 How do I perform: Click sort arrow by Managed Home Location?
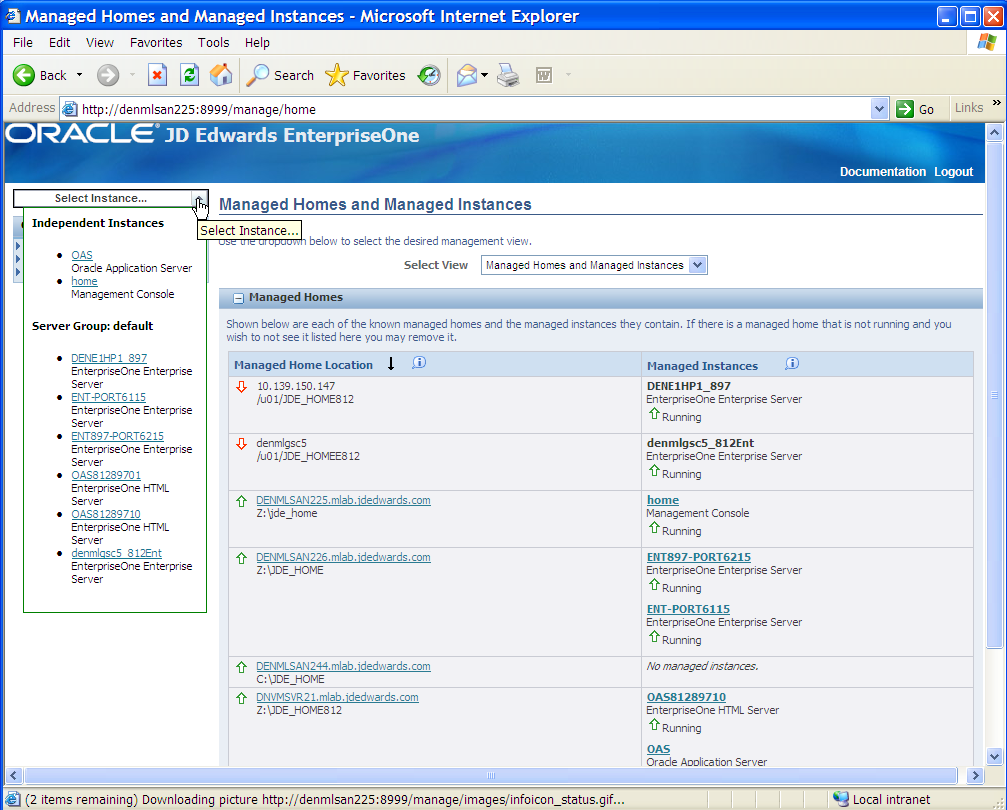(x=390, y=364)
